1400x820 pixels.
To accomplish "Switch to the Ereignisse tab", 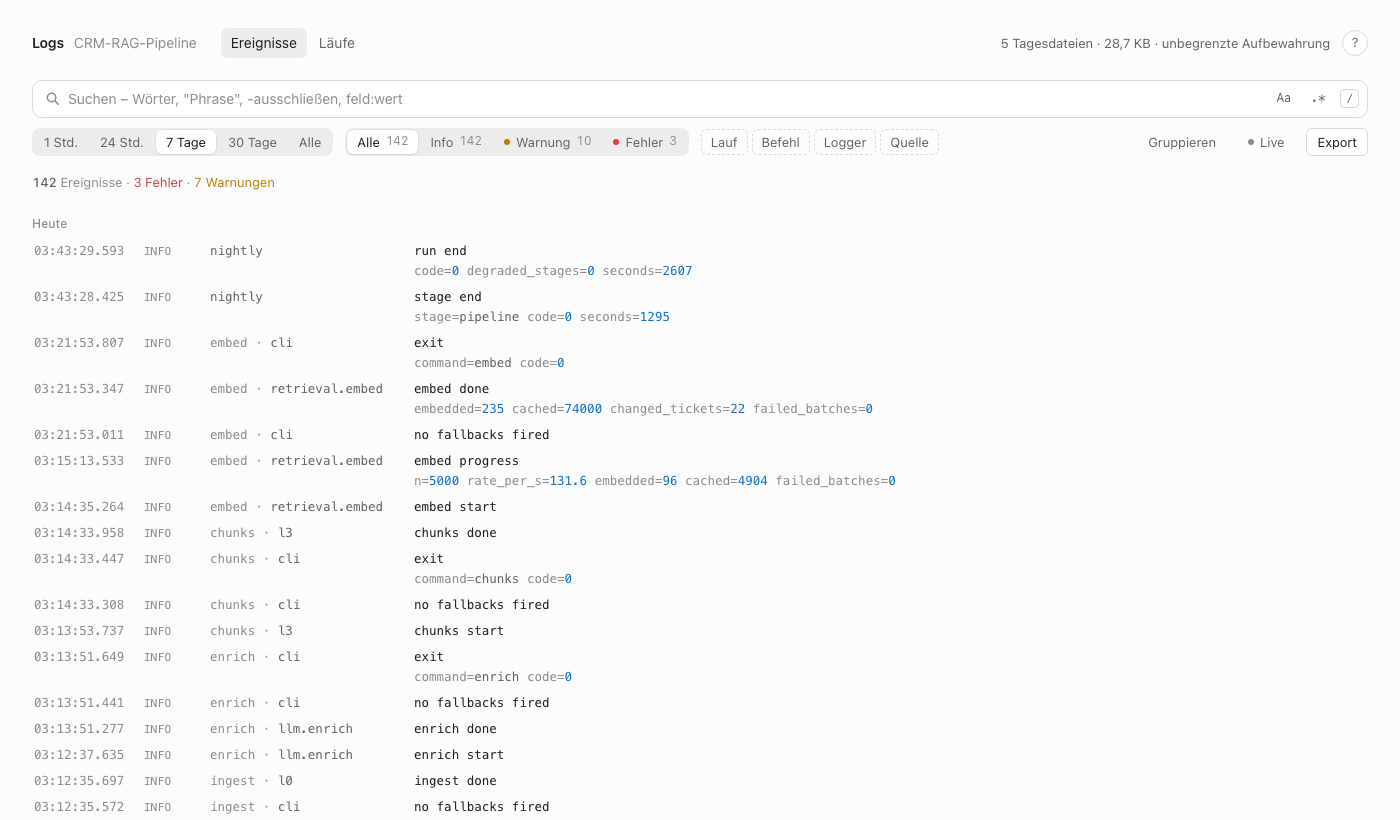I will click(x=264, y=43).
